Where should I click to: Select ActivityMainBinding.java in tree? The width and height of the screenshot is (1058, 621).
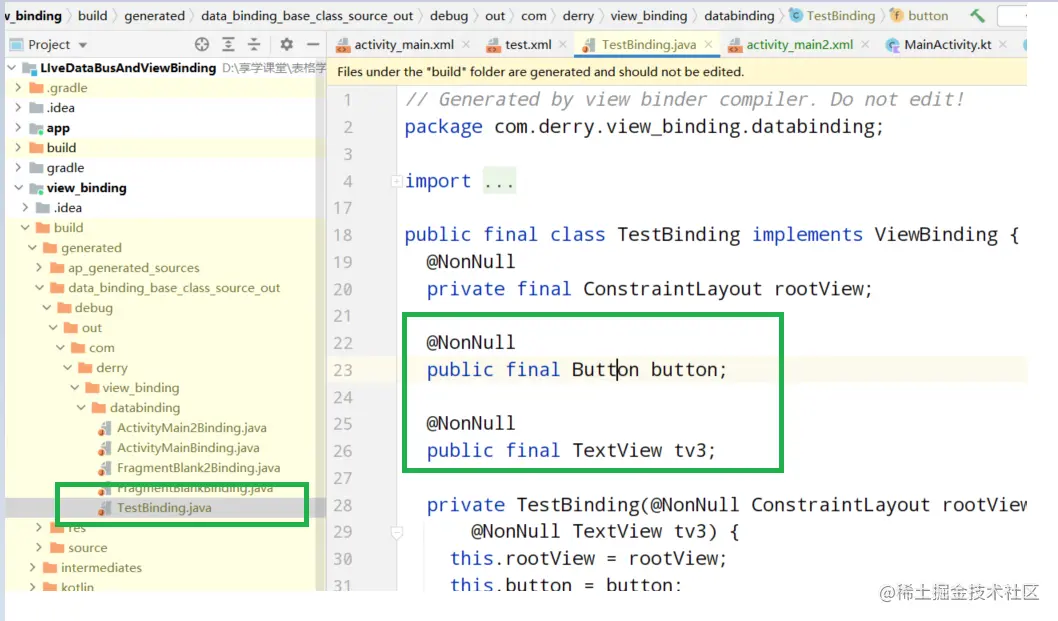[188, 448]
